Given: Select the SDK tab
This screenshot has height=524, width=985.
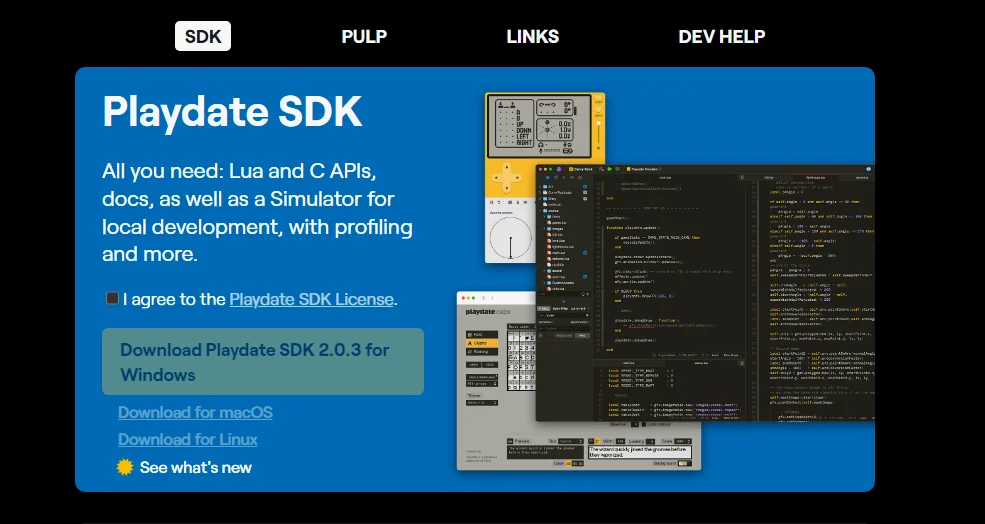Looking at the screenshot, I should pyautogui.click(x=203, y=36).
